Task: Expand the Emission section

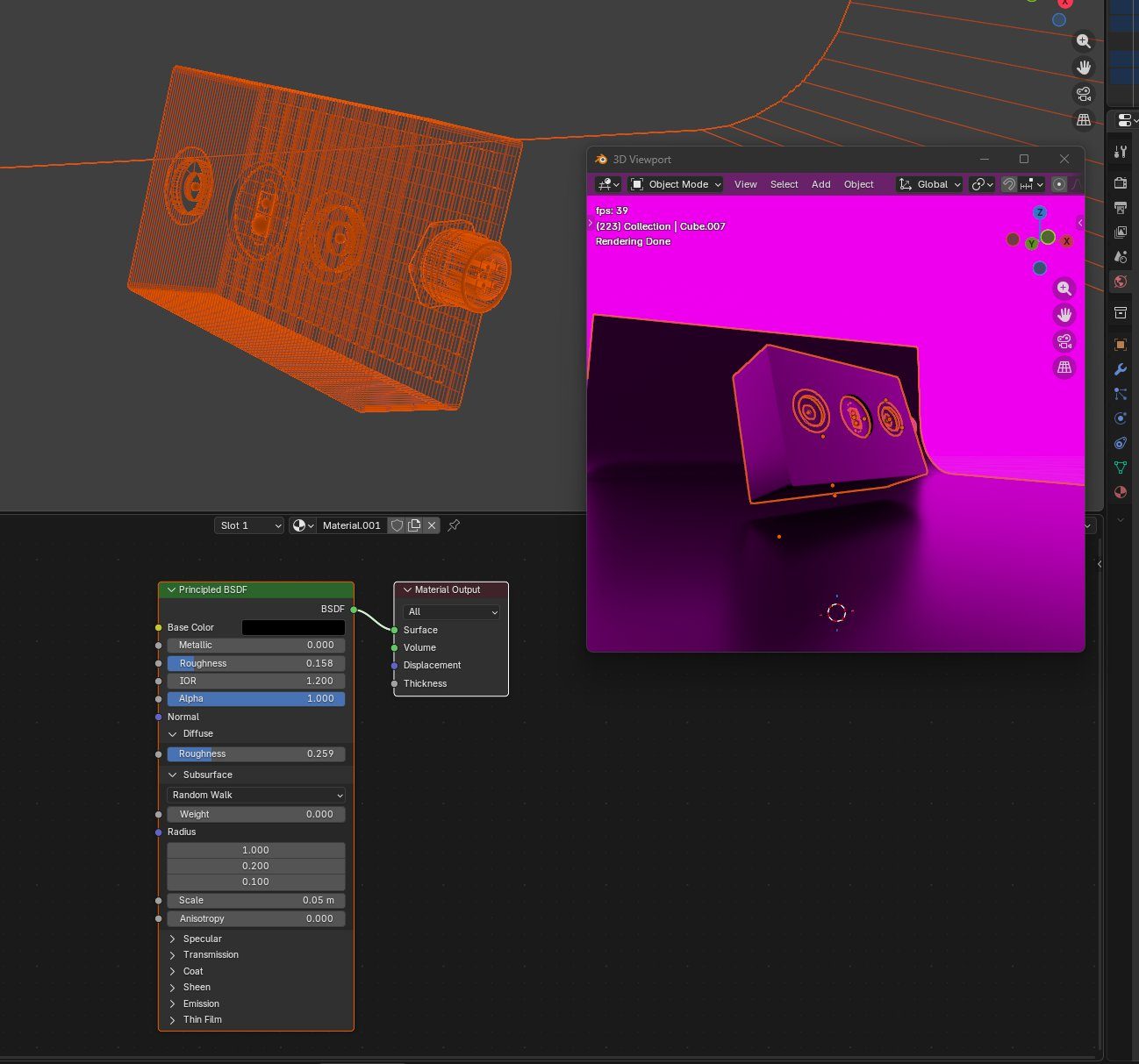Action: [173, 1003]
